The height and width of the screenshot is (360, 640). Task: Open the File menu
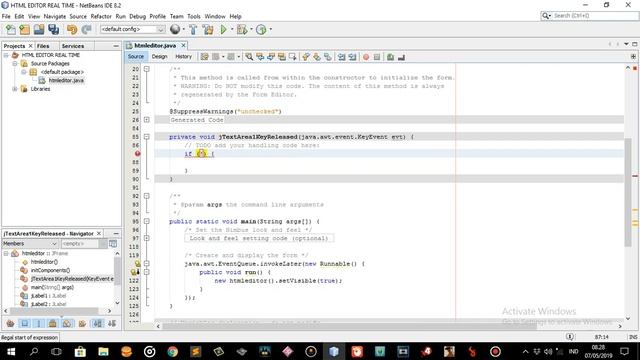click(x=6, y=16)
